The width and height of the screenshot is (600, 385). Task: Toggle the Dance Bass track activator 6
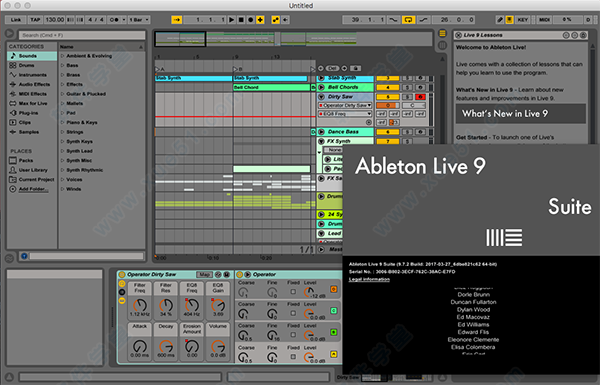(x=388, y=132)
